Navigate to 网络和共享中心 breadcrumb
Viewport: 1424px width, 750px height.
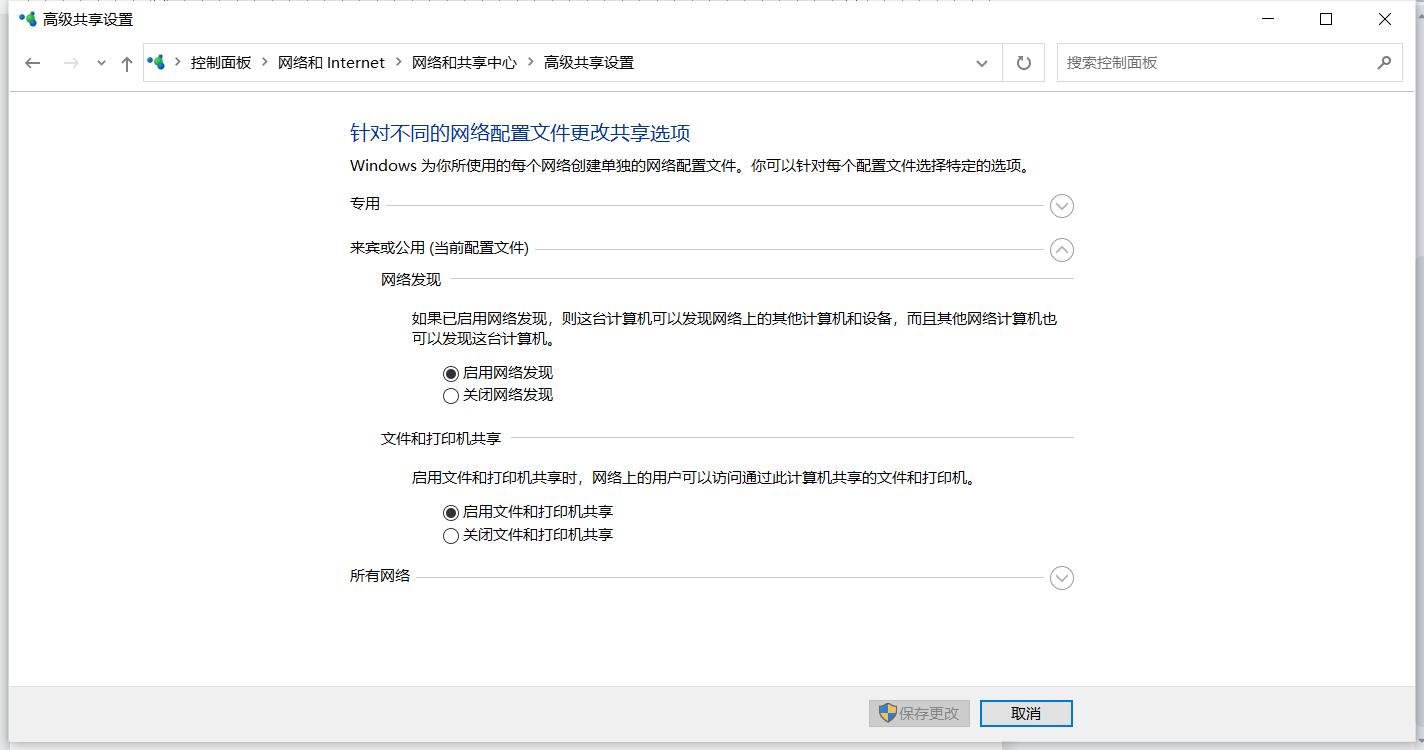pos(463,61)
